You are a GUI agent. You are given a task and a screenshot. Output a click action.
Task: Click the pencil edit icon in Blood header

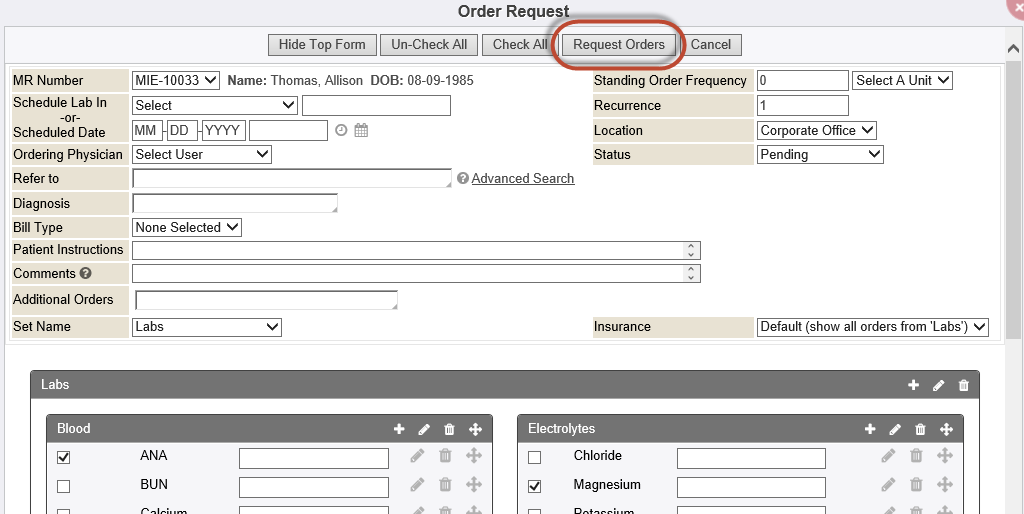pos(424,429)
